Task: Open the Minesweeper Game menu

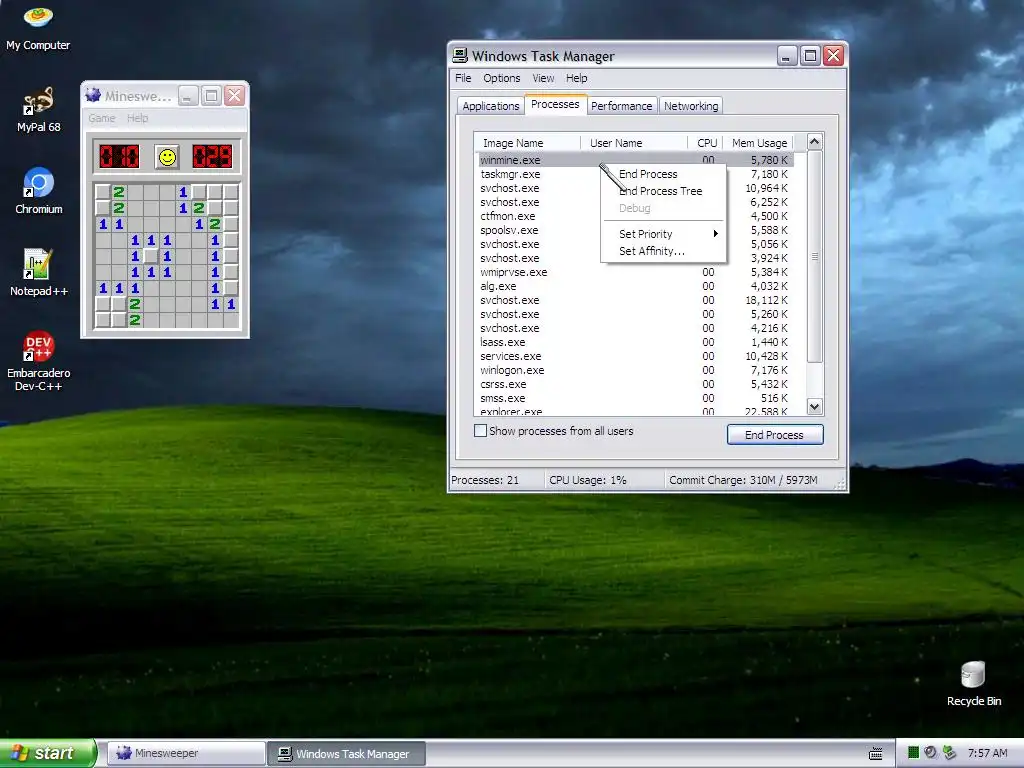Action: click(x=102, y=118)
